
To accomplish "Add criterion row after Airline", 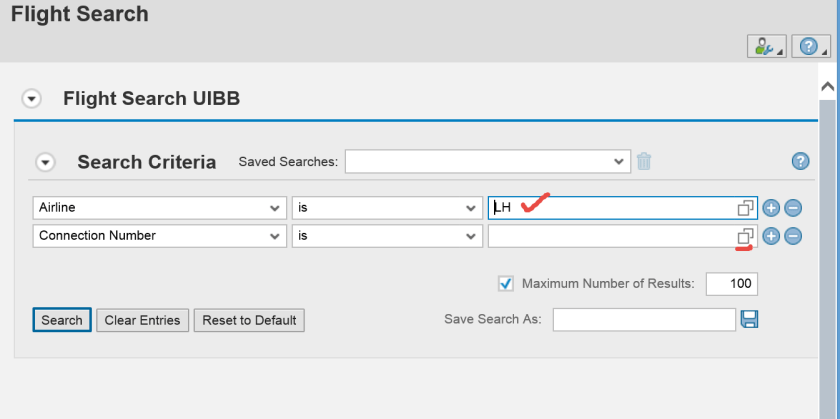I will [x=771, y=208].
